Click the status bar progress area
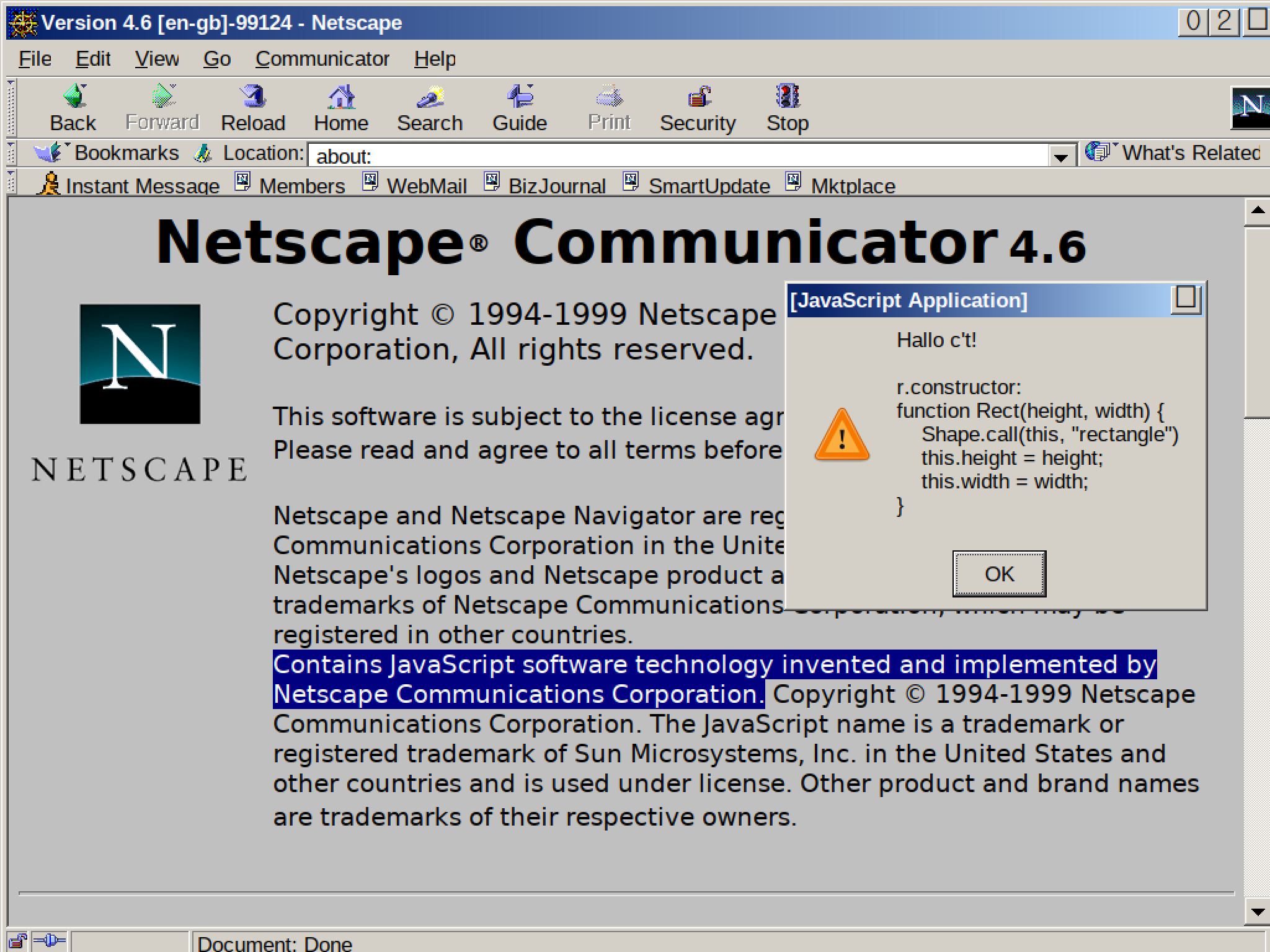Image resolution: width=1270 pixels, height=952 pixels. click(129, 941)
